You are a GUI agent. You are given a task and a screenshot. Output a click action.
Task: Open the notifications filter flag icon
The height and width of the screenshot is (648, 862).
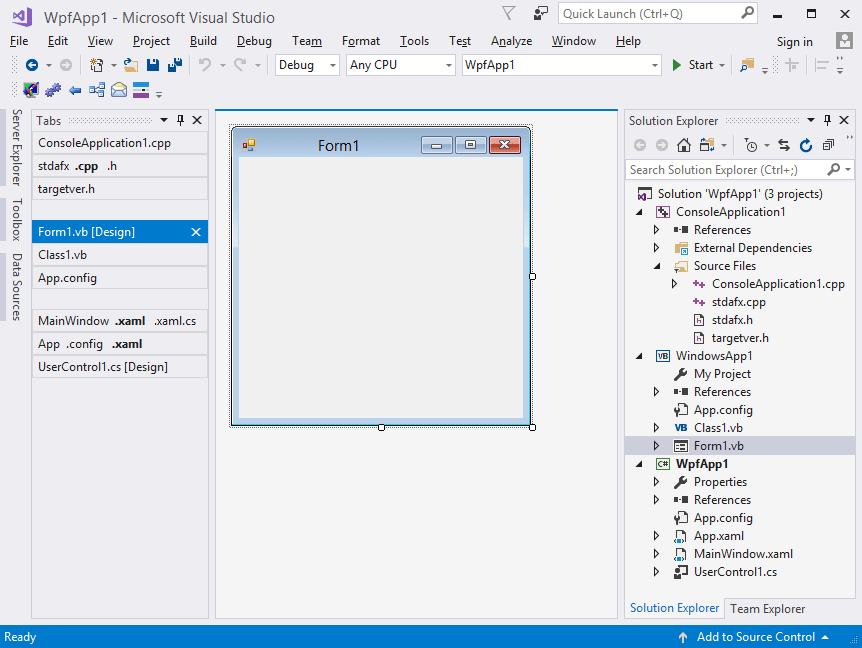tap(509, 14)
